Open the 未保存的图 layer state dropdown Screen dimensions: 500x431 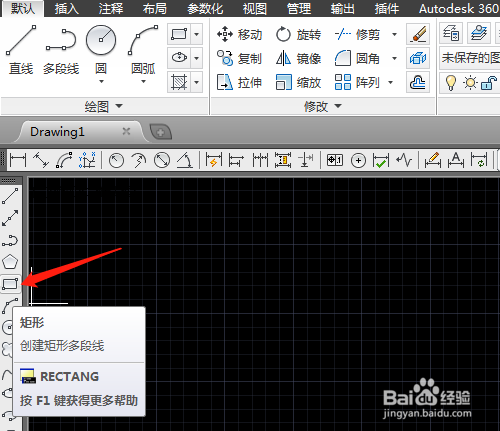(470, 58)
